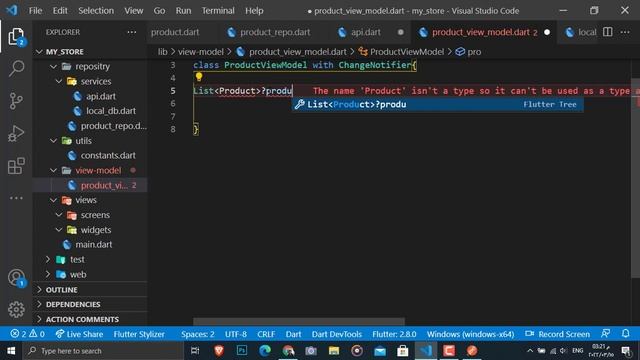Open the Run and Debug view
The width and height of the screenshot is (640, 360).
[16, 133]
